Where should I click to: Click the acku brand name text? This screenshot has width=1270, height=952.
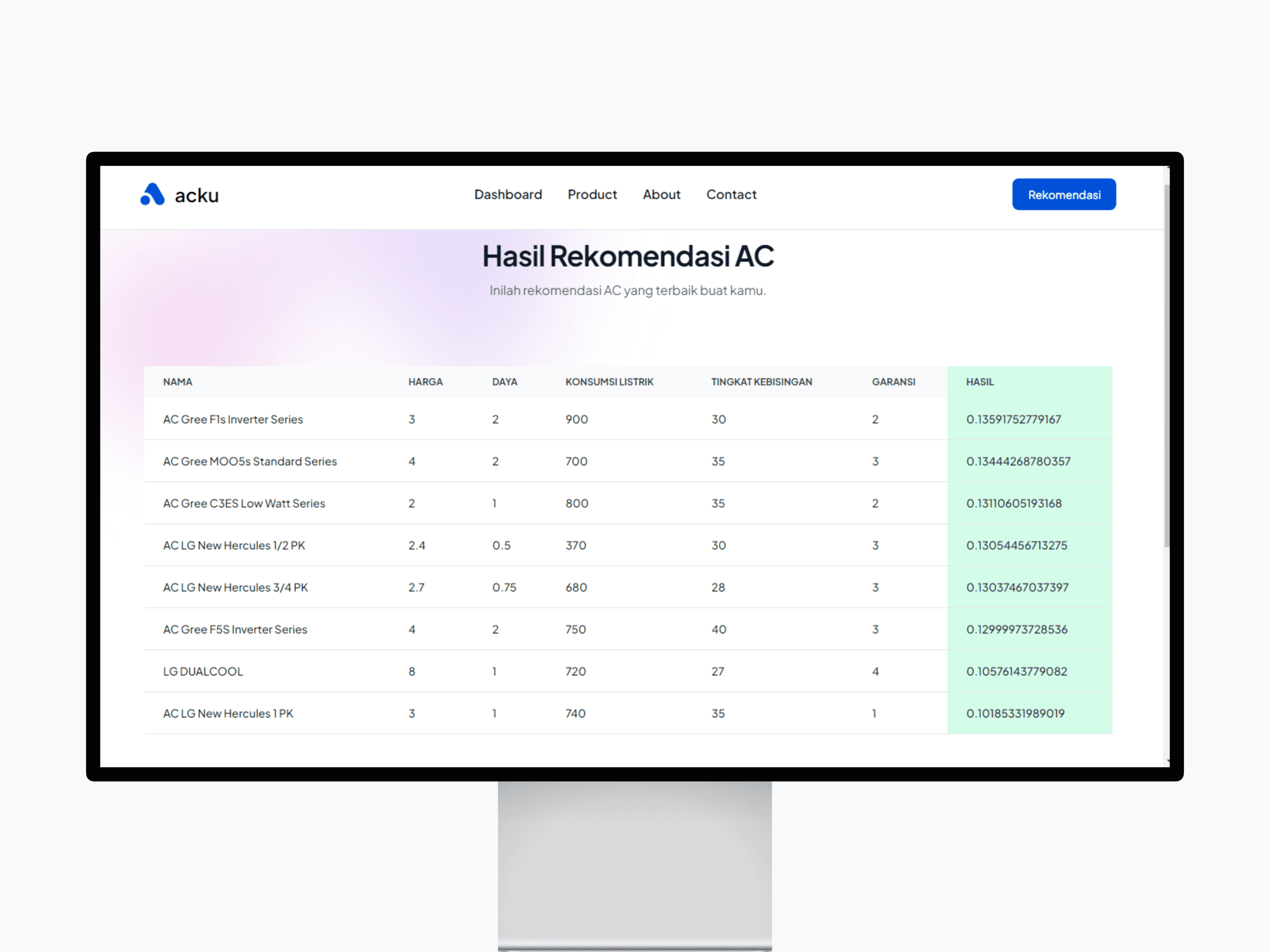tap(196, 196)
